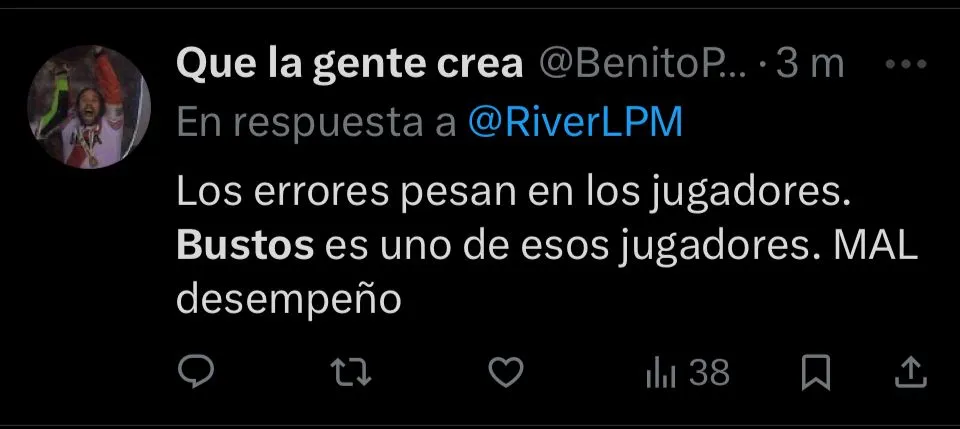Screen dimensions: 960x429
Task: Retweet the post using the repost arrows
Action: [x=351, y=372]
